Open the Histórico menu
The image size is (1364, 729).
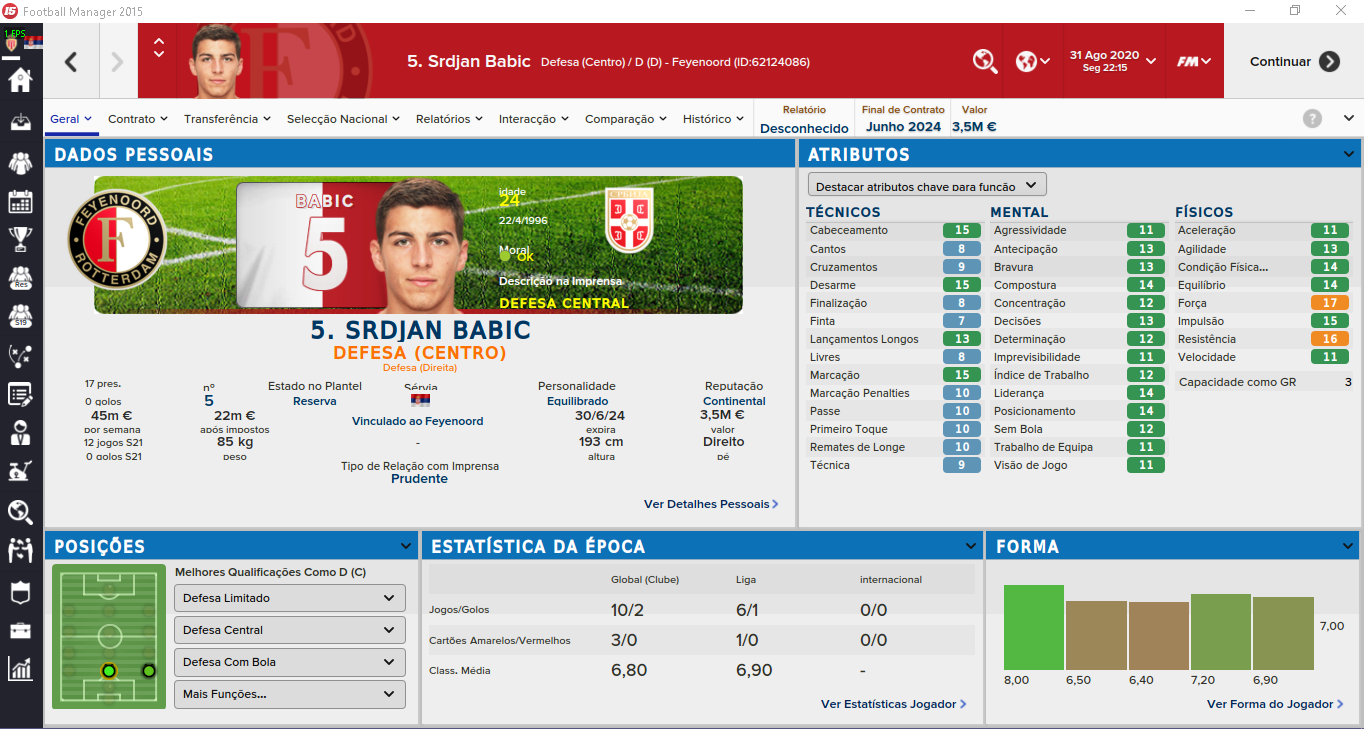714,119
